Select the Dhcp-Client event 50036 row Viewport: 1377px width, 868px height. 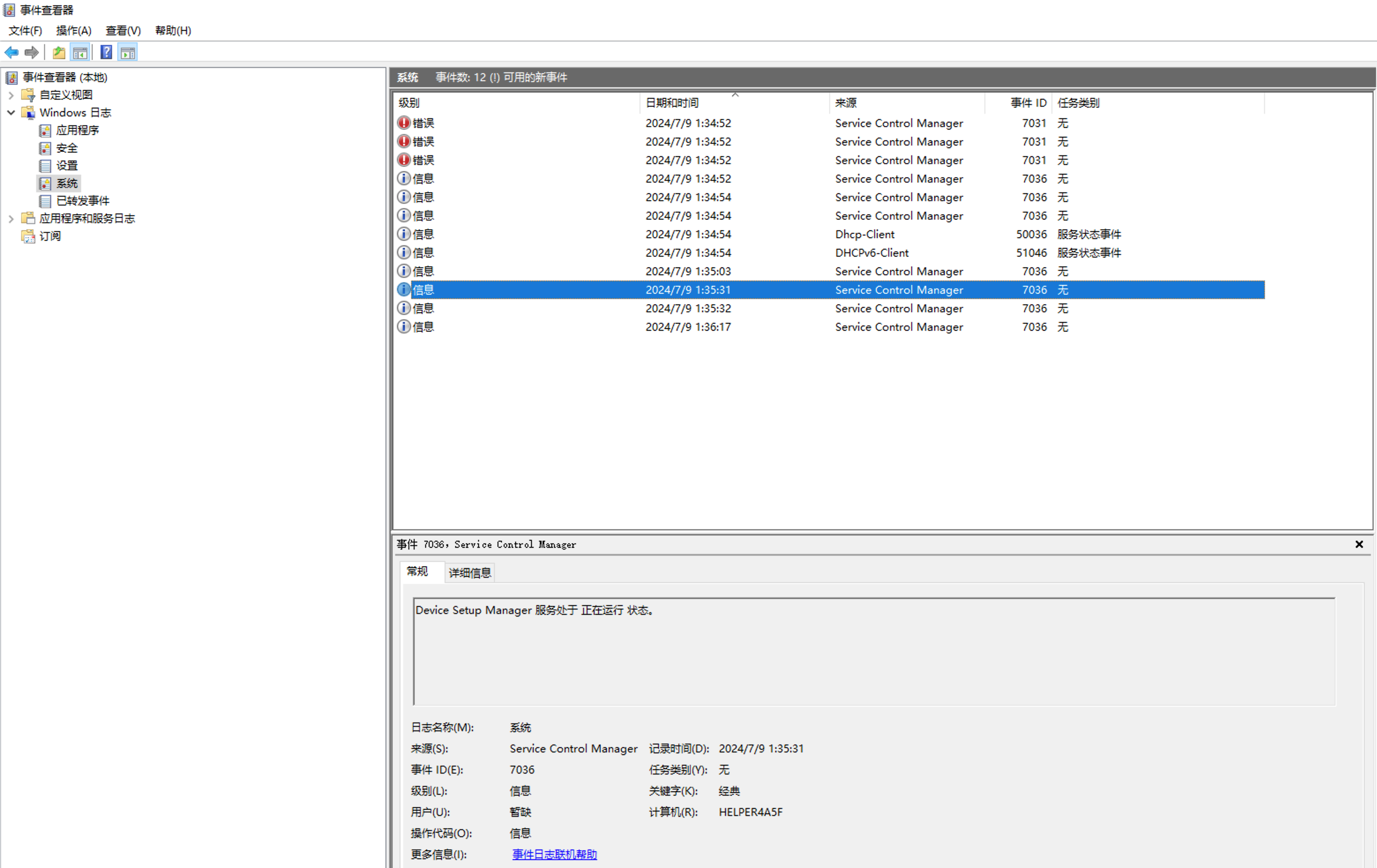click(864, 235)
